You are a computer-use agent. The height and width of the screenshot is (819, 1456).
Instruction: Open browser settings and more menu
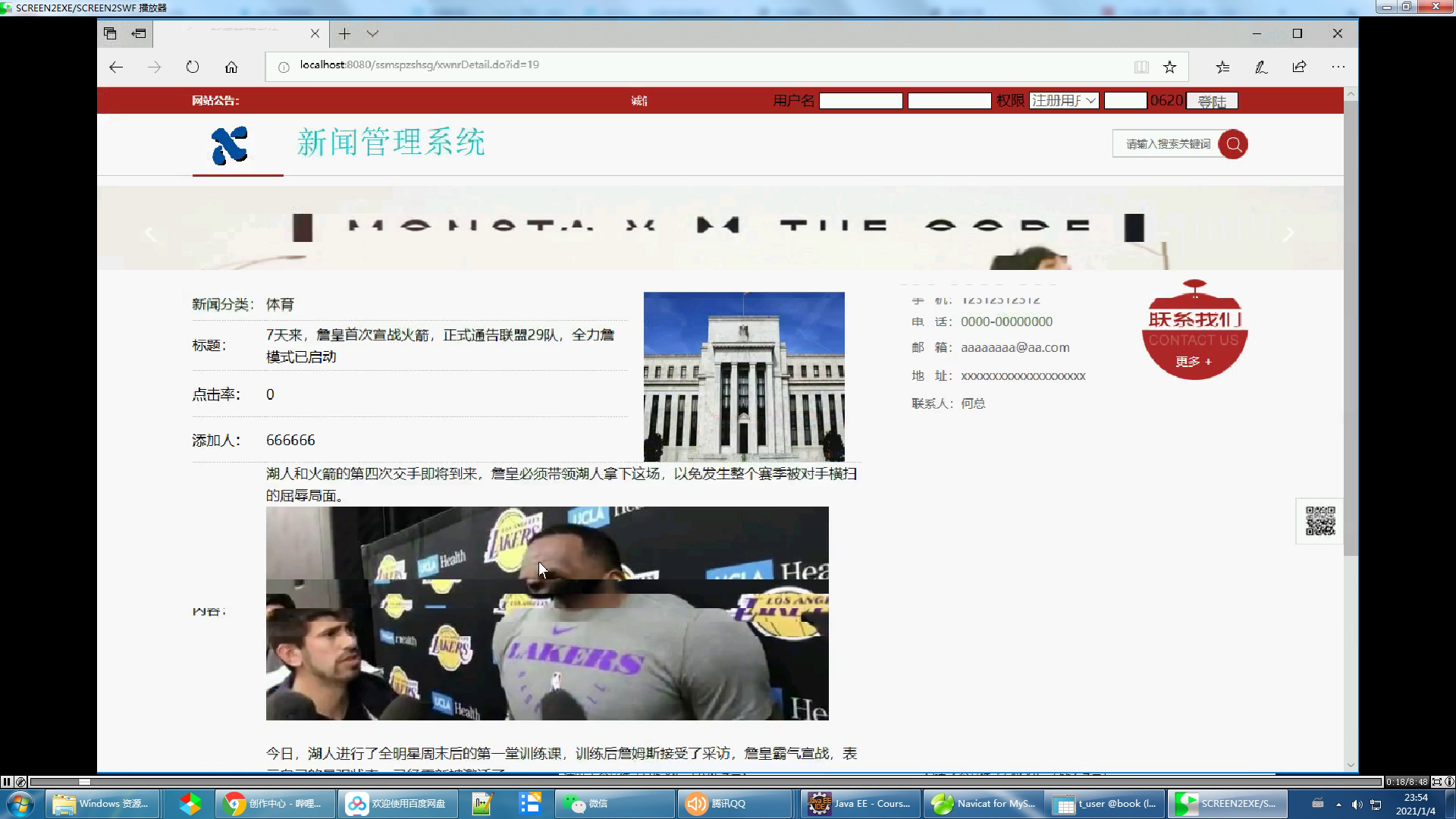click(1338, 67)
